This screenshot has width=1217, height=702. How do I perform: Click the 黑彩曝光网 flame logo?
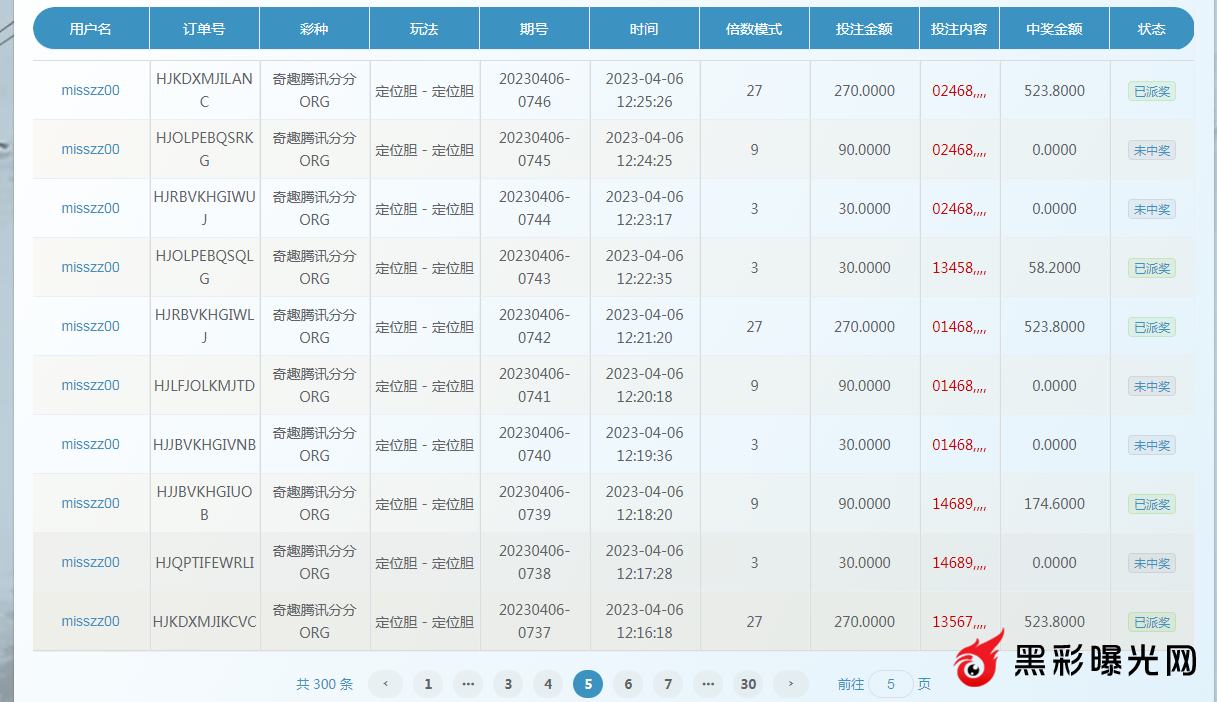pos(980,660)
